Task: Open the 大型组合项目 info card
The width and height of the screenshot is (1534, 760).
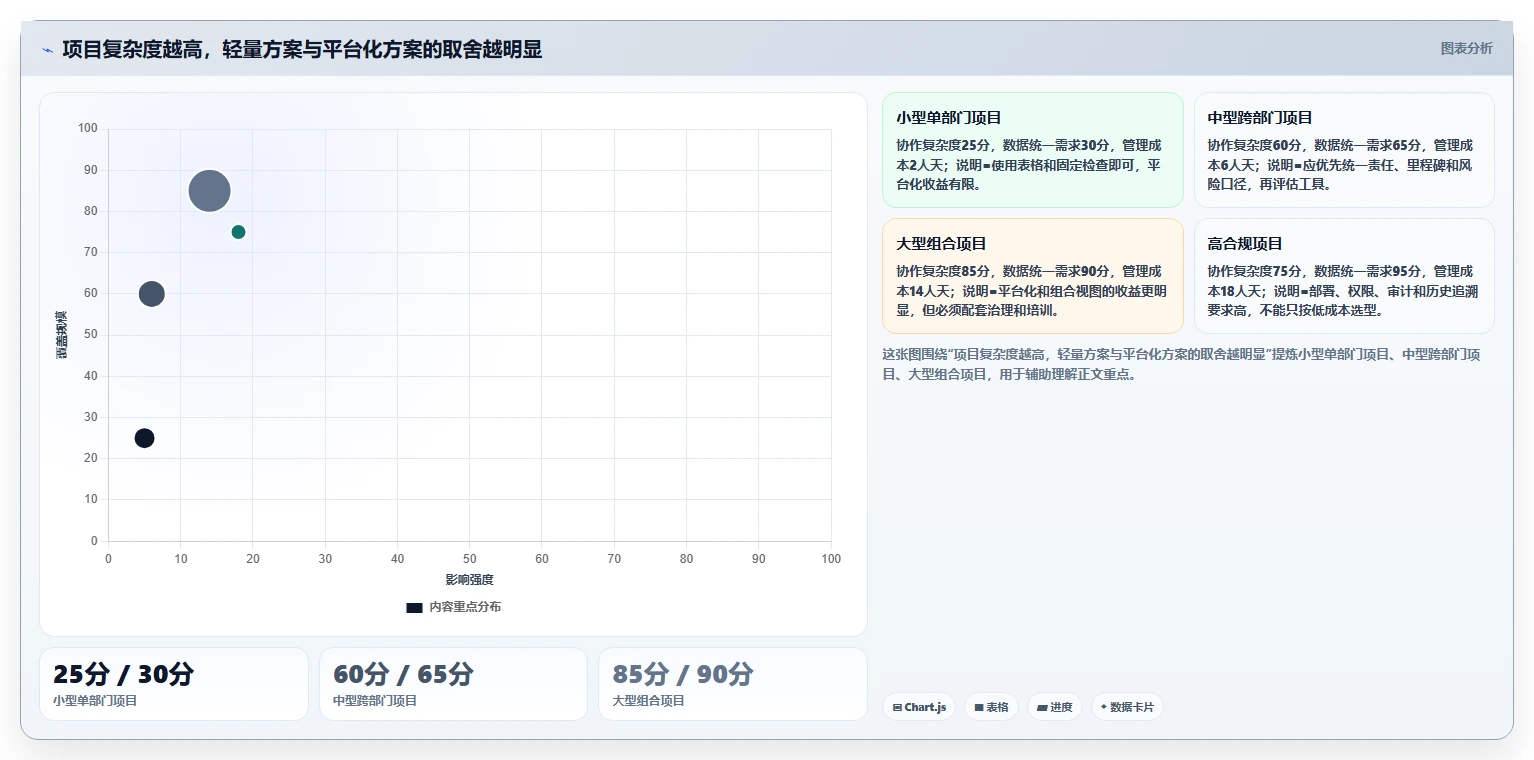Action: click(x=1032, y=276)
